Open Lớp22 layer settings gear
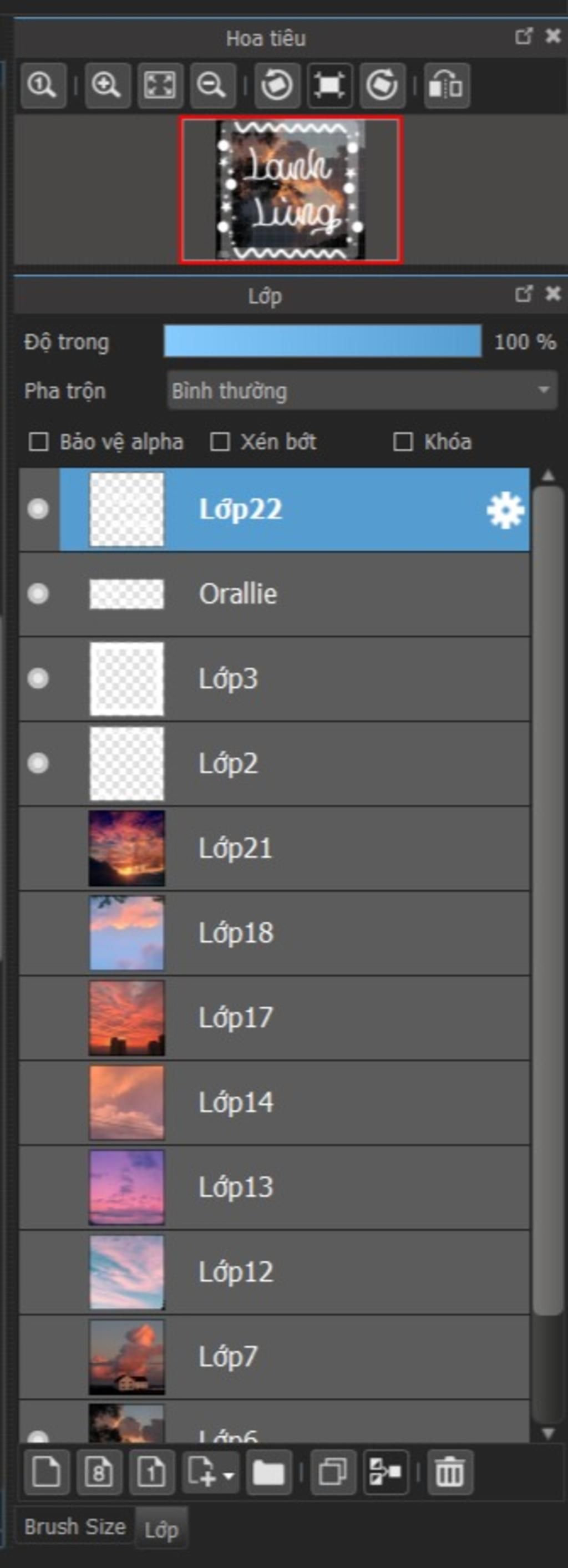Viewport: 568px width, 1568px height. point(505,510)
